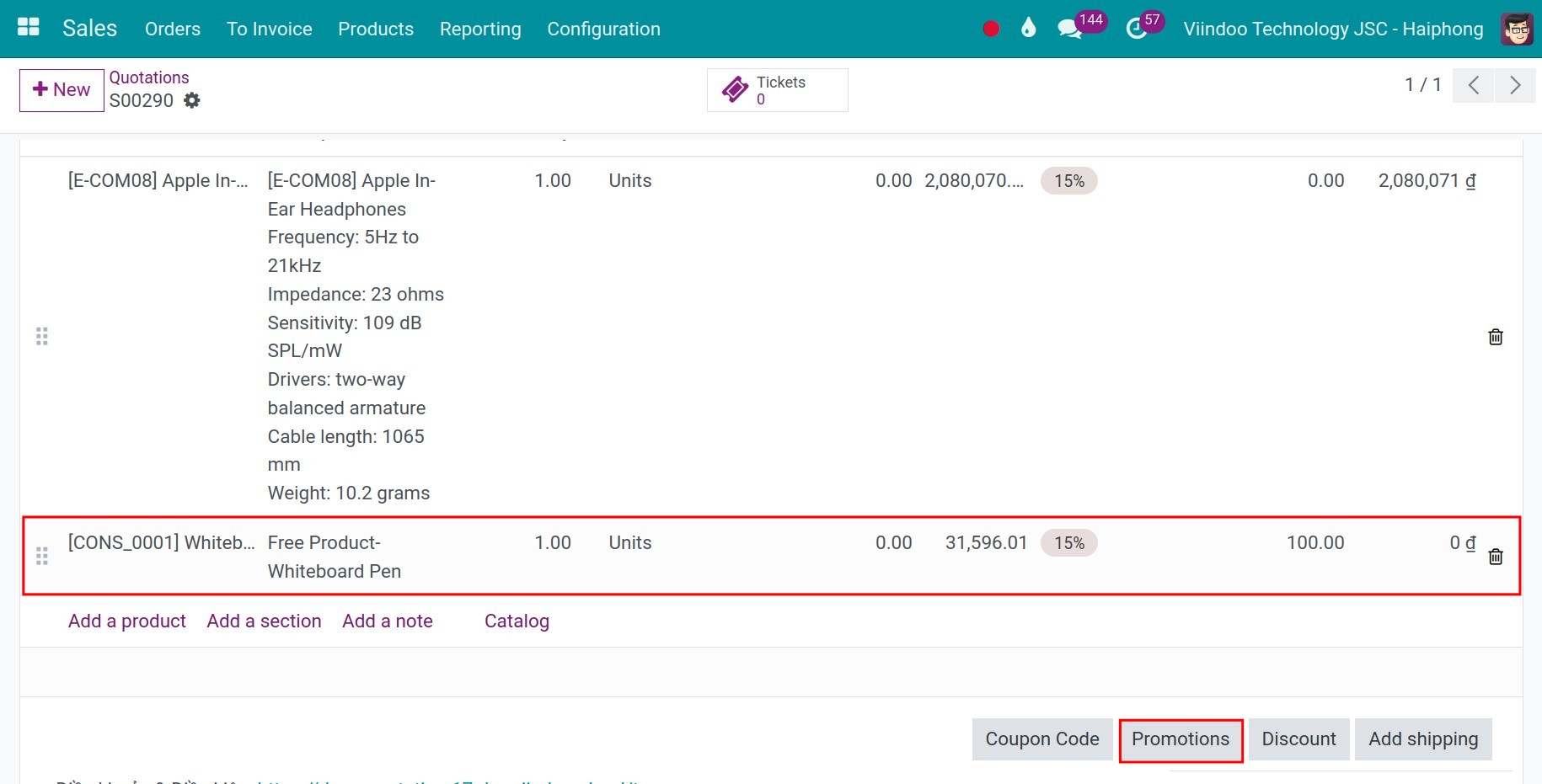1542x784 pixels.
Task: Create a New quotation
Action: [62, 90]
